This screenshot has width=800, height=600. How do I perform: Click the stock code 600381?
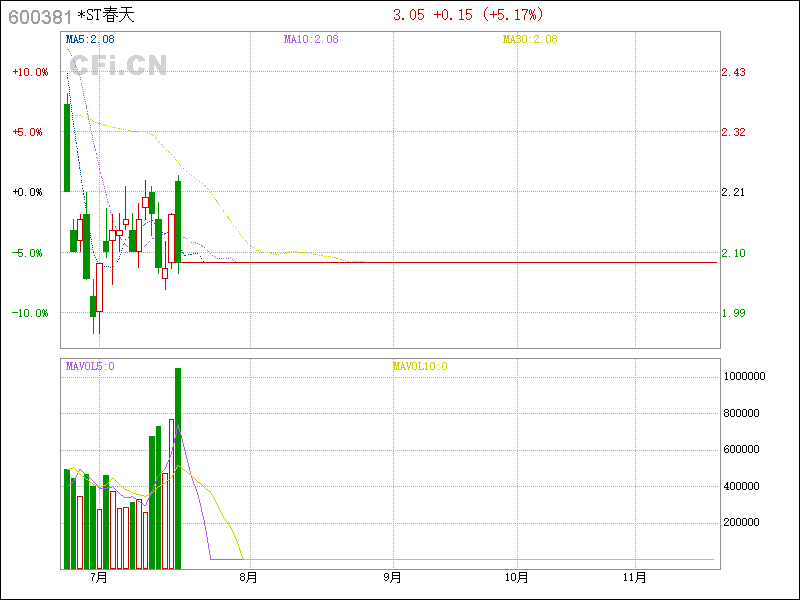coord(40,16)
